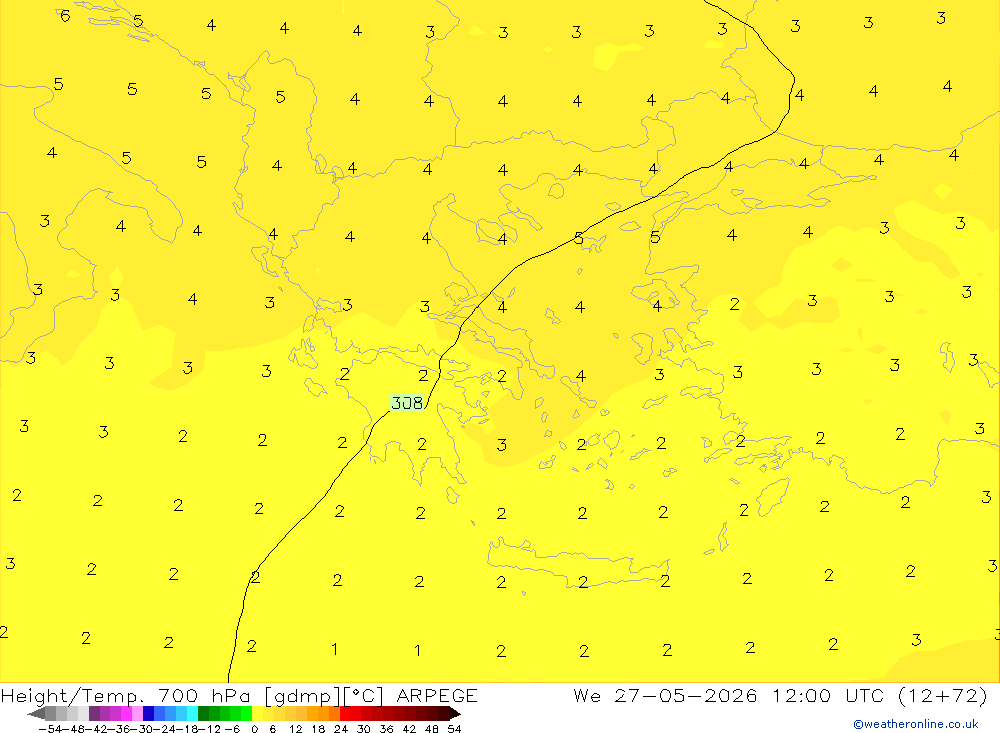
Task: Select the gray left arrow end of the legend
Action: [36, 713]
